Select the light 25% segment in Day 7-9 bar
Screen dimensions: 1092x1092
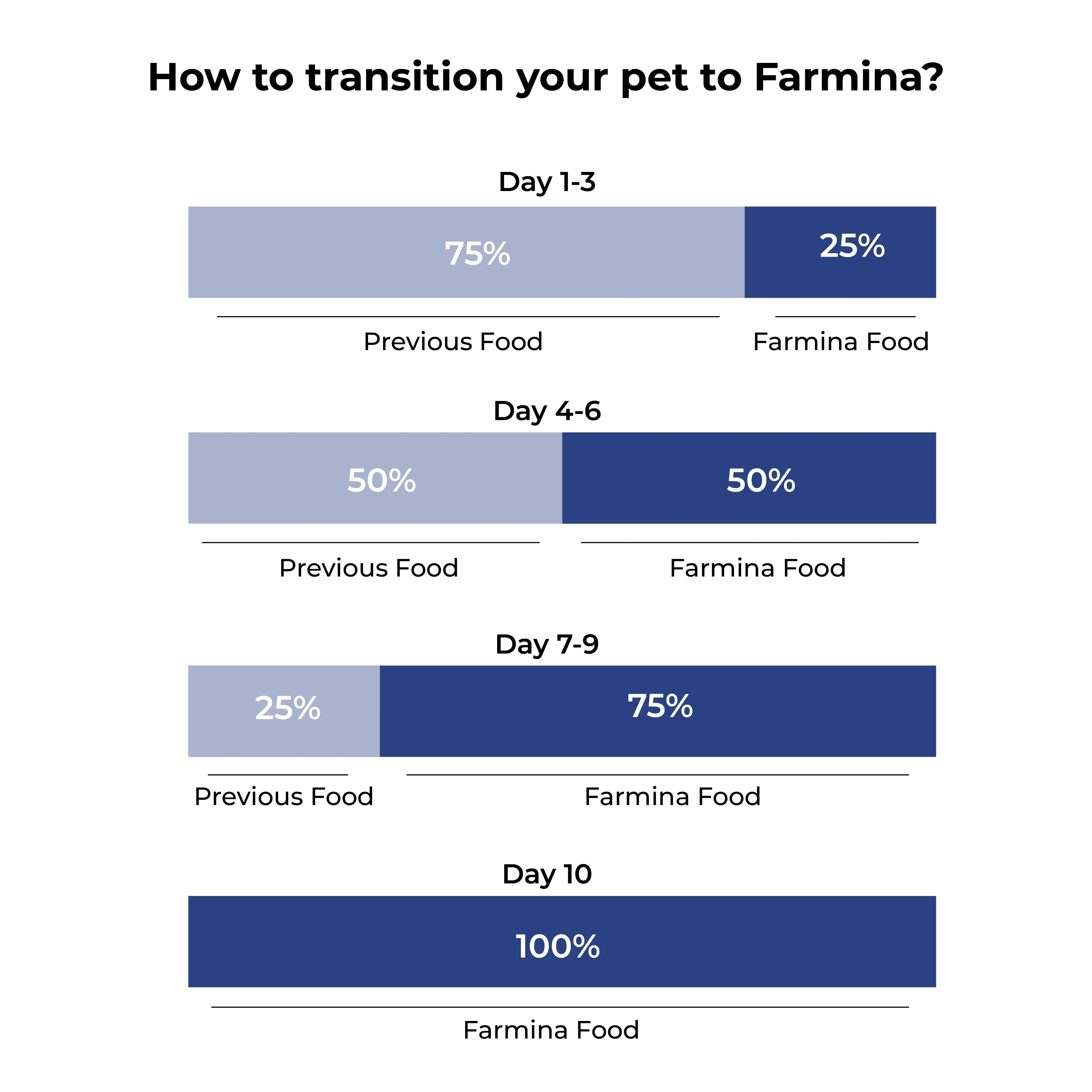click(x=284, y=711)
